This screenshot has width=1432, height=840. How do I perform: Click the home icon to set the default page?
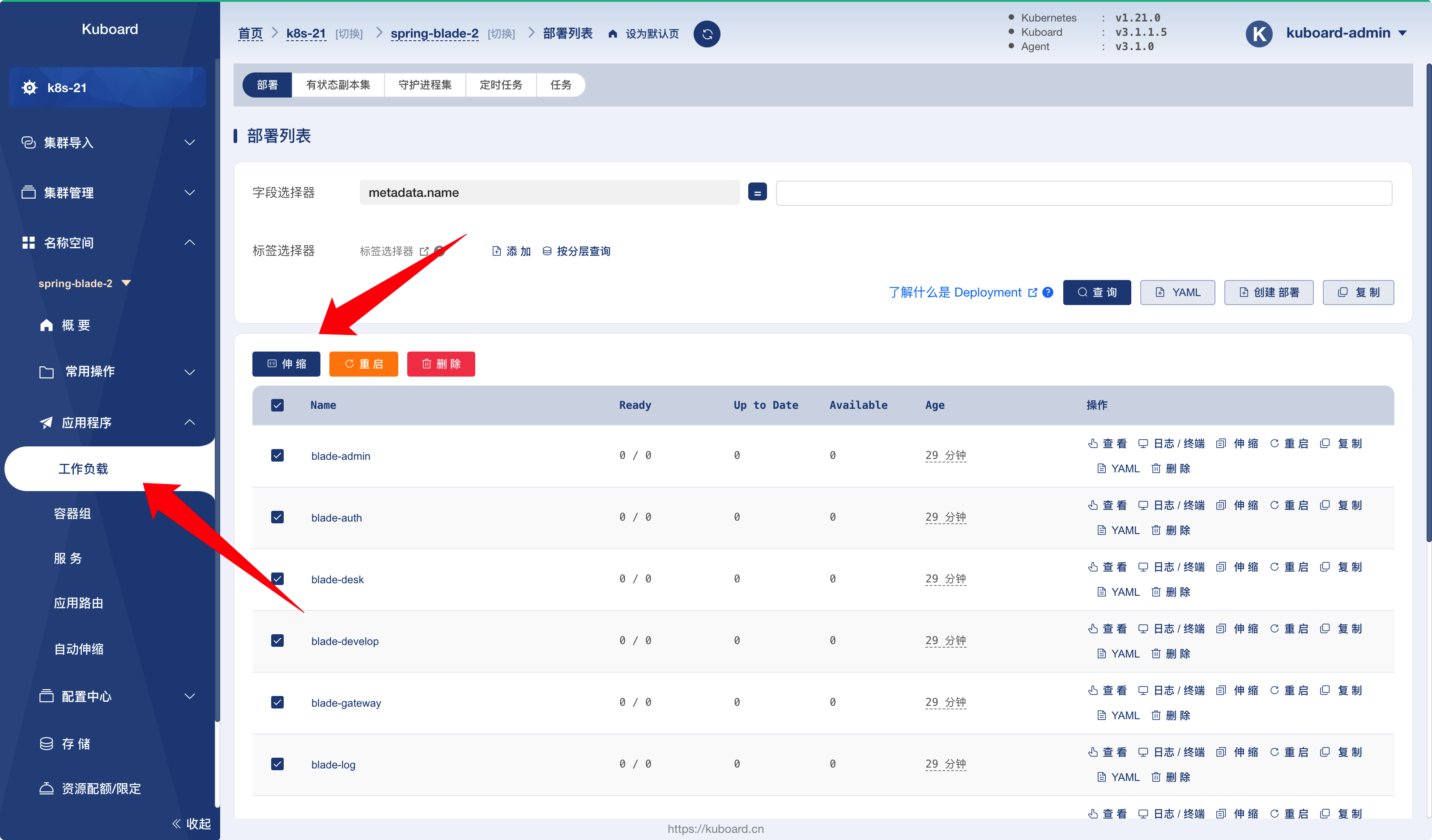tap(613, 34)
